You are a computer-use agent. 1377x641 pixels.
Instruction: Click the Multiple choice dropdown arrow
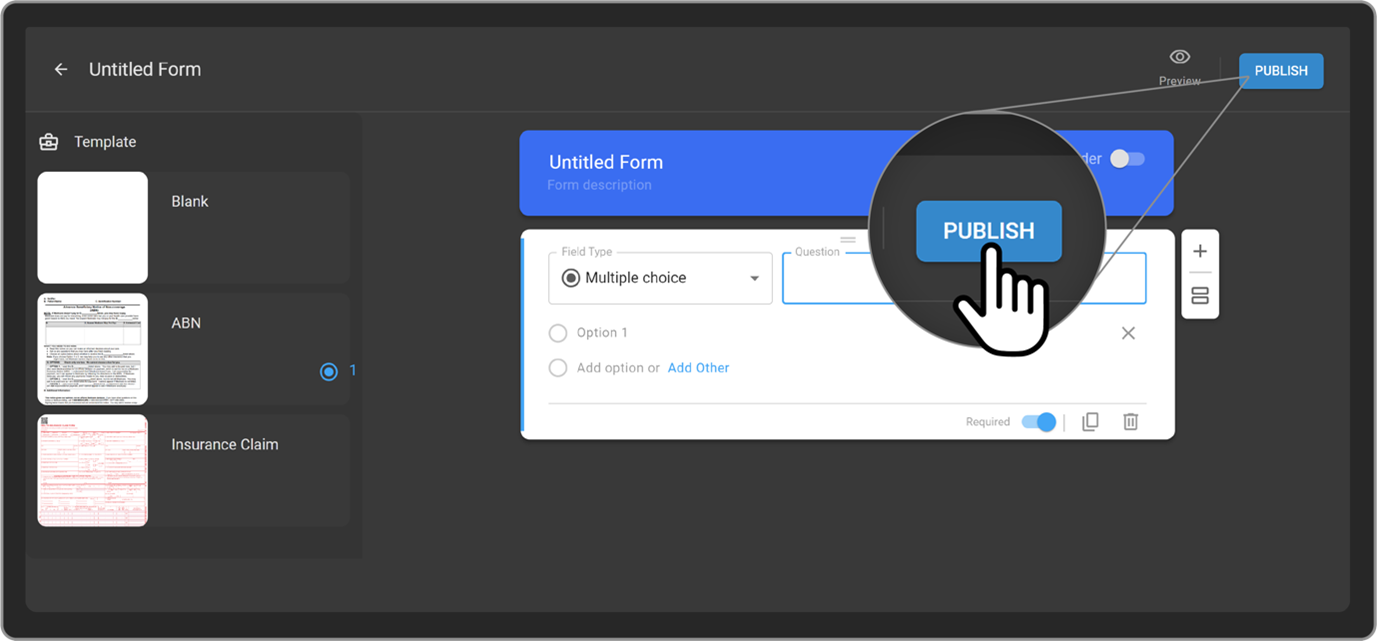[x=755, y=278]
